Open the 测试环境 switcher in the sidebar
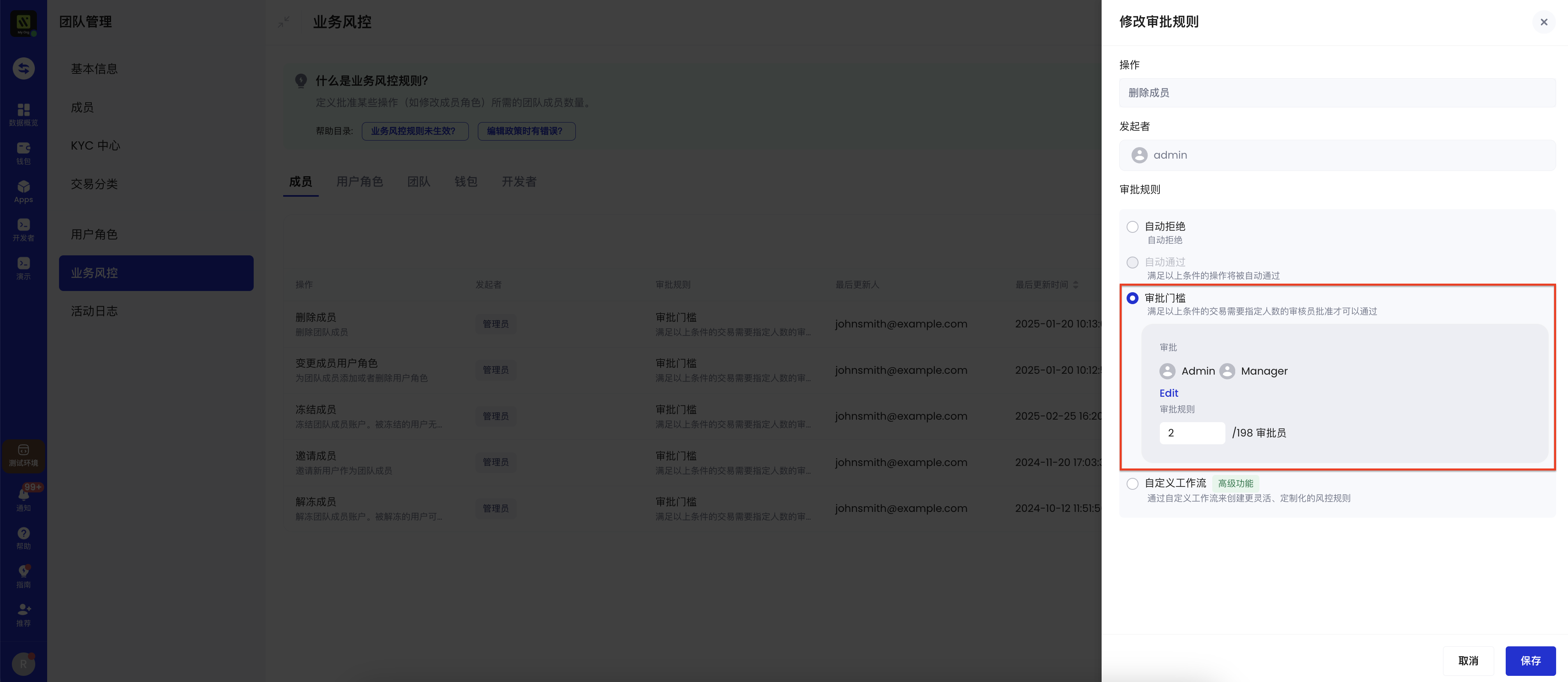Viewport: 1568px width, 682px height. (x=23, y=455)
